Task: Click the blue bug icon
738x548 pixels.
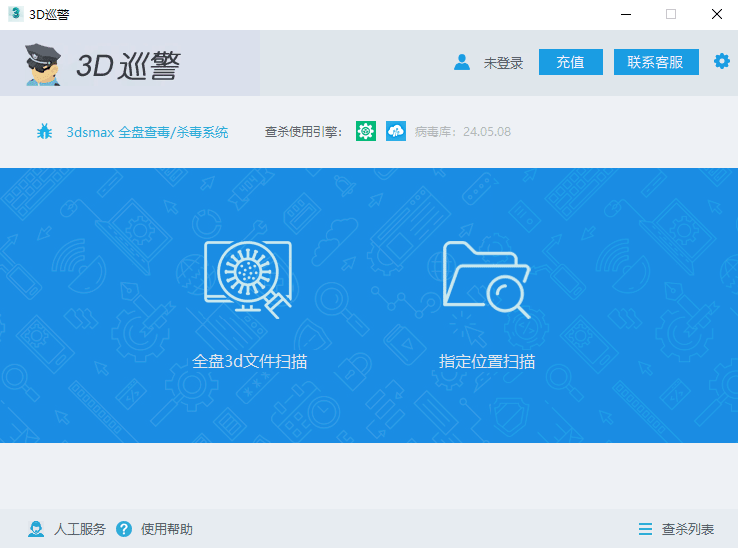Action: [45, 131]
